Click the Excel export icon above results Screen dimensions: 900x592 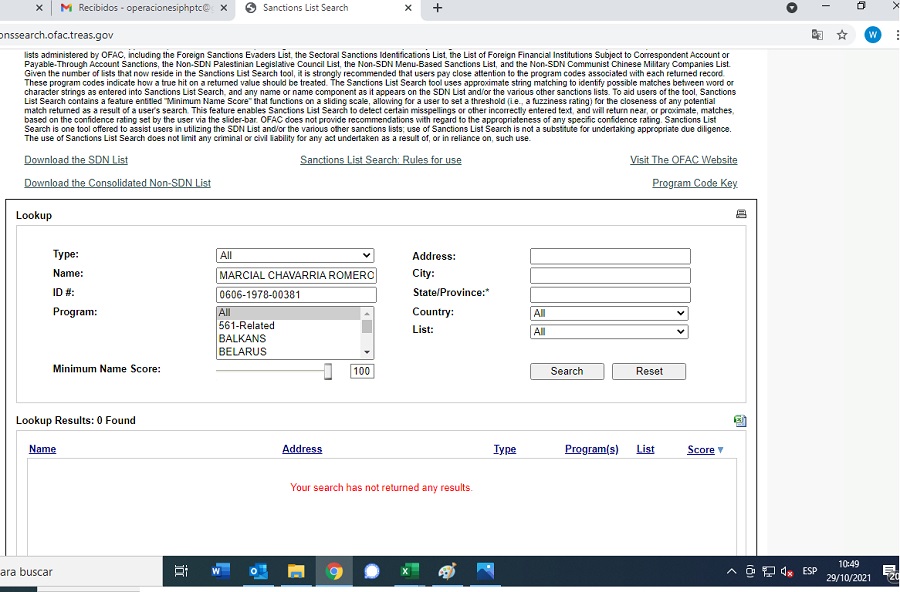(740, 421)
